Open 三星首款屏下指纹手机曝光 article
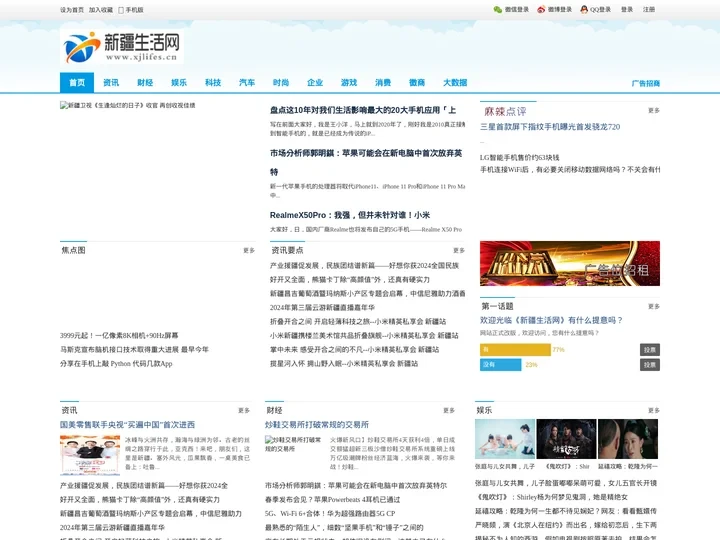This screenshot has height=540, width=720. (550, 127)
